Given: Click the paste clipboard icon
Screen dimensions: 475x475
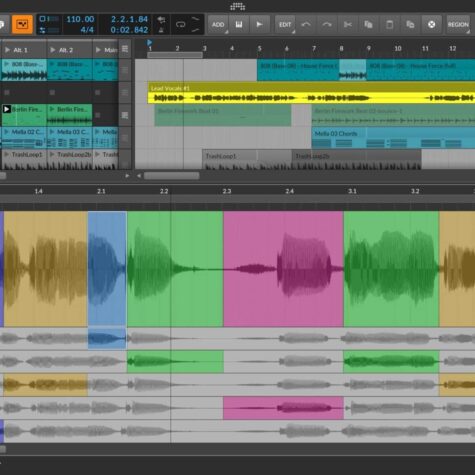Looking at the screenshot, I should (389, 24).
